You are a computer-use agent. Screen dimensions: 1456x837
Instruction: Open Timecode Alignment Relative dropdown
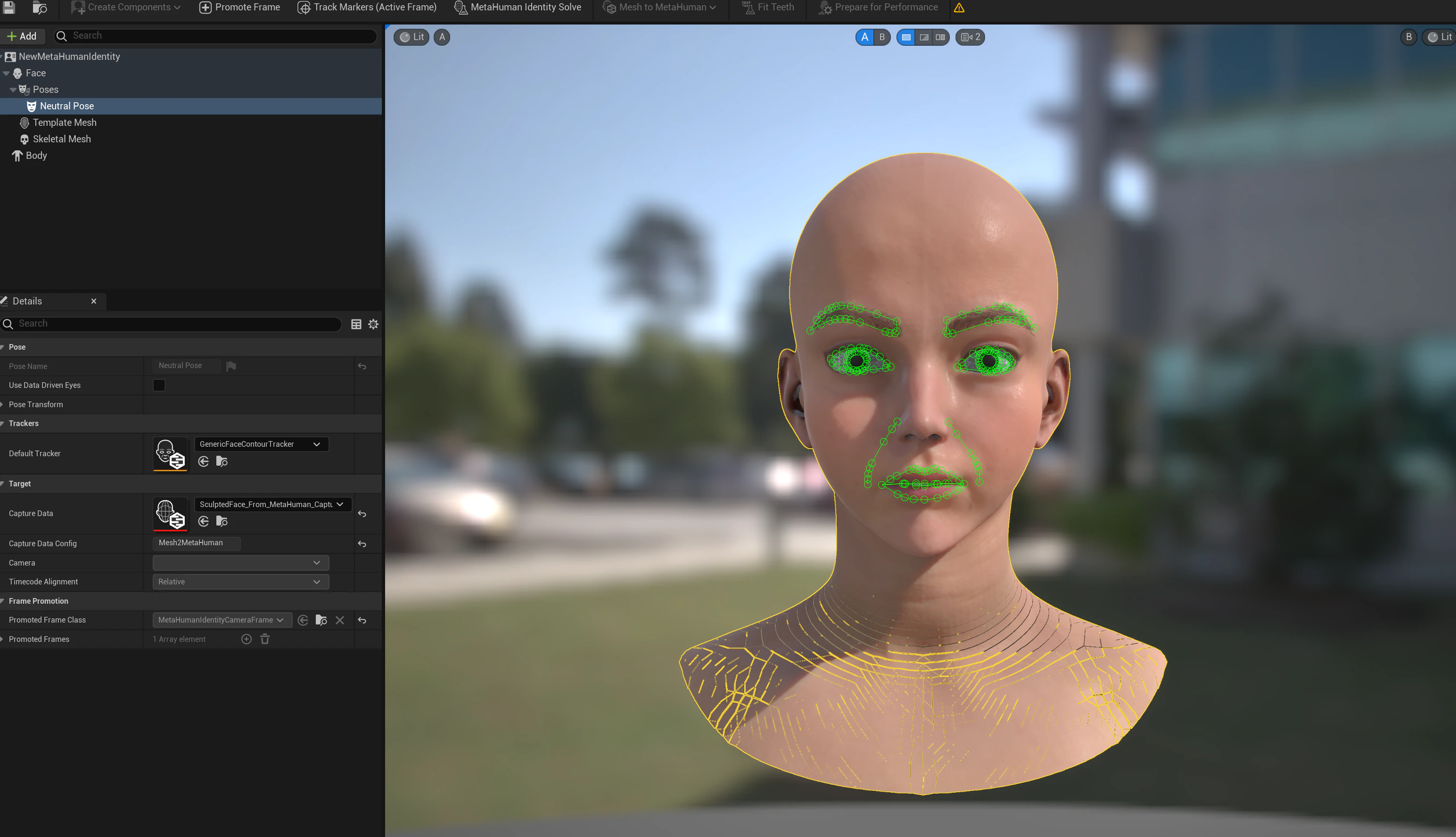pos(241,582)
